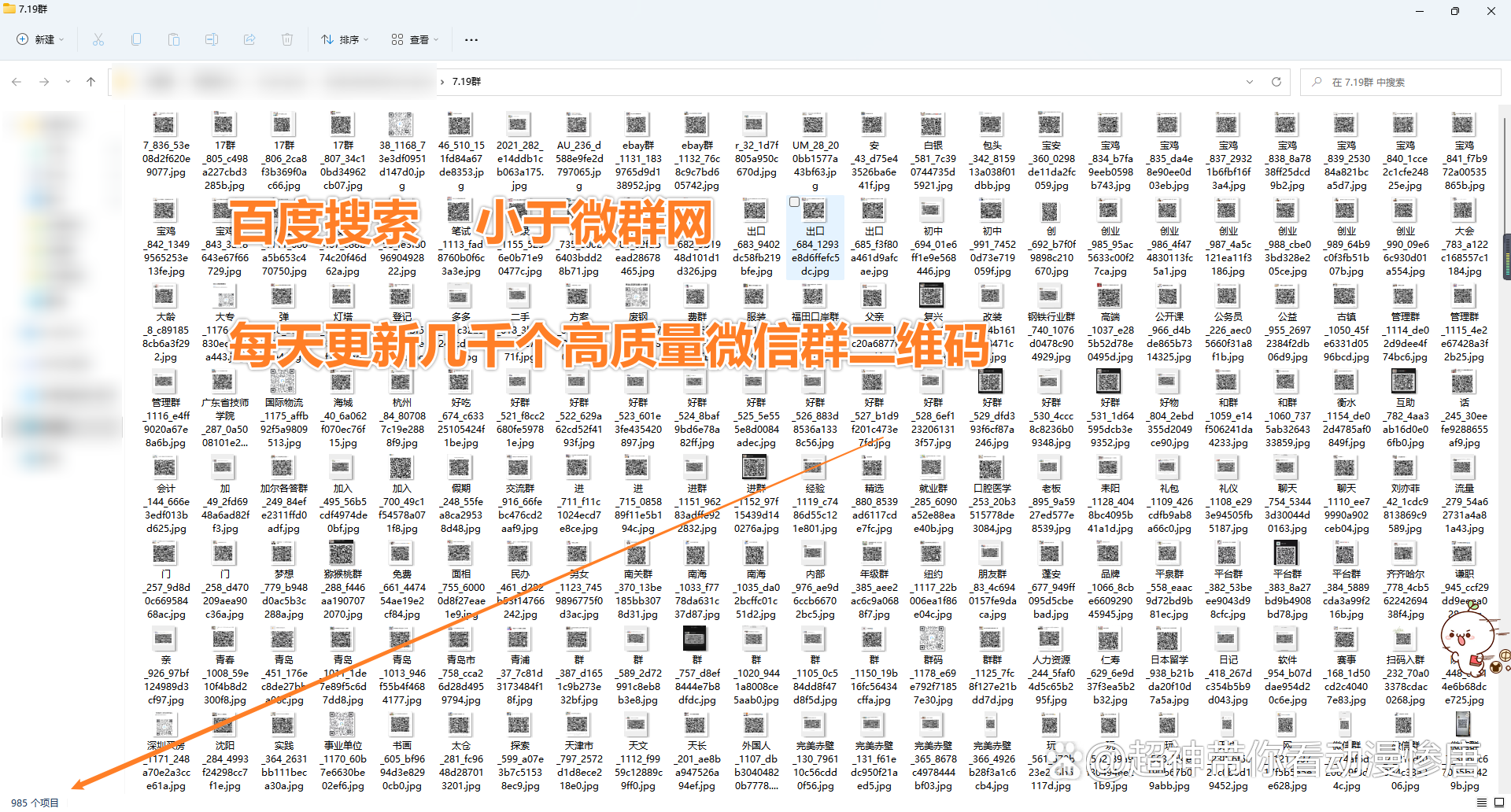This screenshot has height=812, width=1511.
Task: Open recent locations chevron
Action: [68, 82]
